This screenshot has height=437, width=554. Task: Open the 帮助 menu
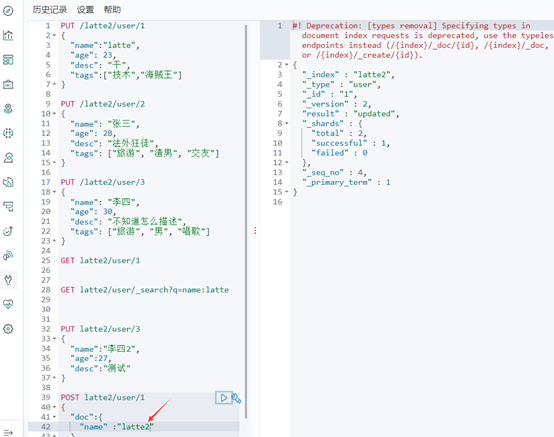(x=112, y=10)
